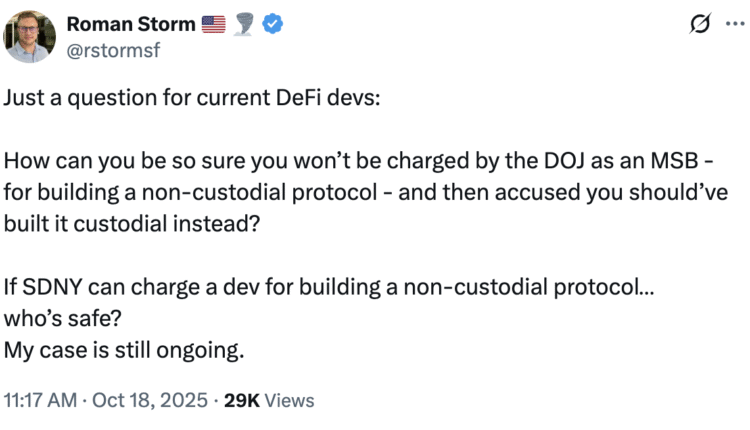
Task: Click the 29K view count number
Action: point(242,401)
